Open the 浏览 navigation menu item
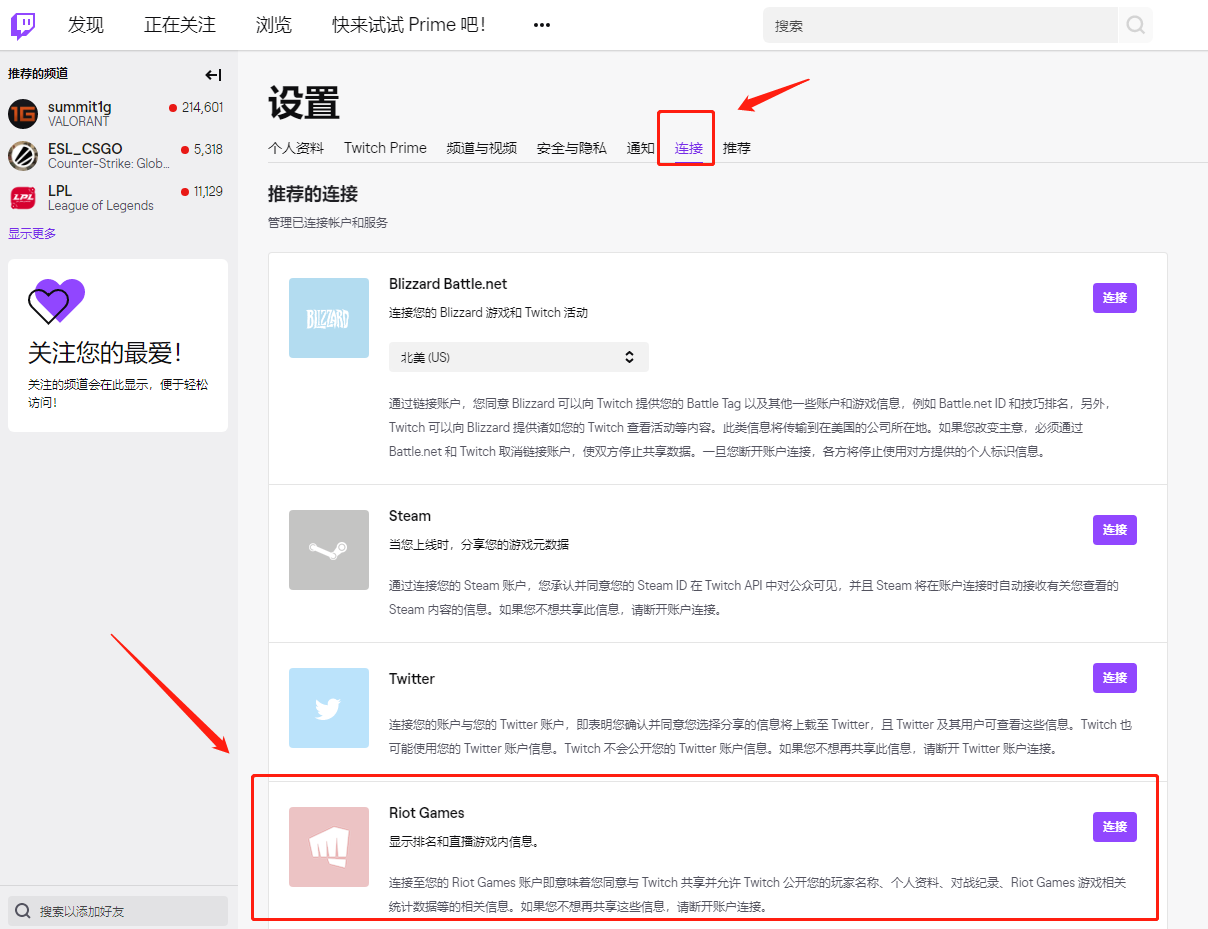This screenshot has width=1208, height=929. click(274, 24)
